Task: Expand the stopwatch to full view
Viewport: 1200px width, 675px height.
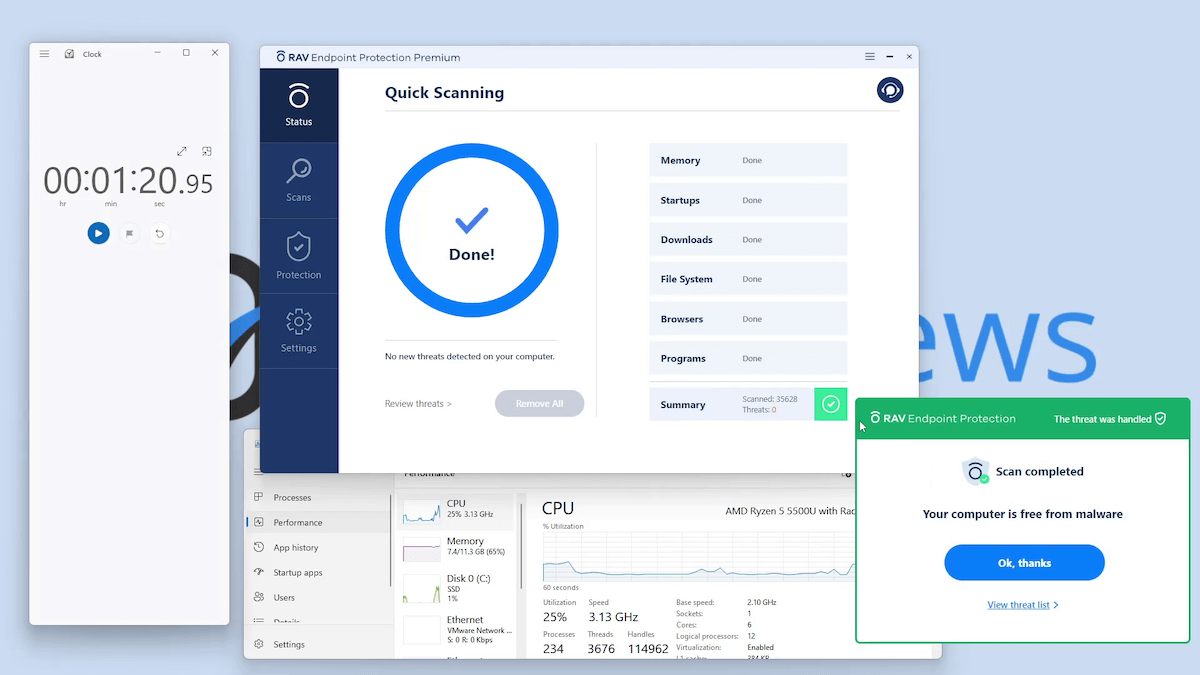Action: [x=182, y=151]
